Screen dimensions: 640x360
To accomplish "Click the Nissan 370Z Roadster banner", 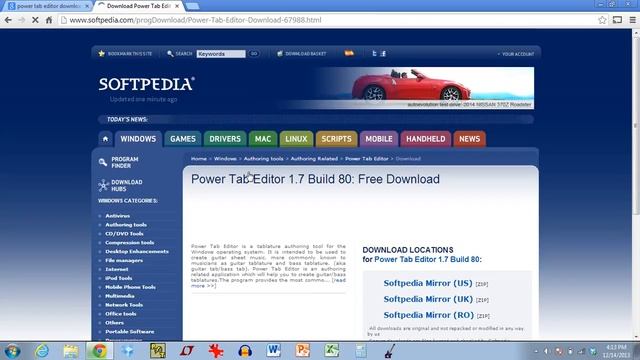I will click(424, 88).
